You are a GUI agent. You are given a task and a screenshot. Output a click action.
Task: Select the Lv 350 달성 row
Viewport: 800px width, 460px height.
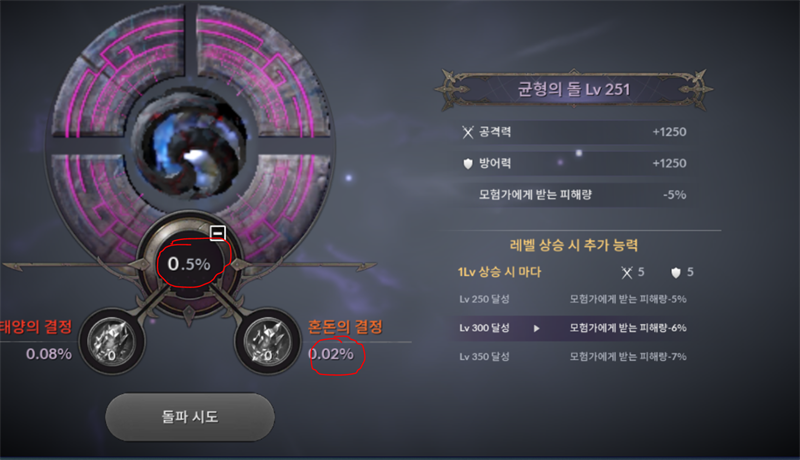[571, 356]
